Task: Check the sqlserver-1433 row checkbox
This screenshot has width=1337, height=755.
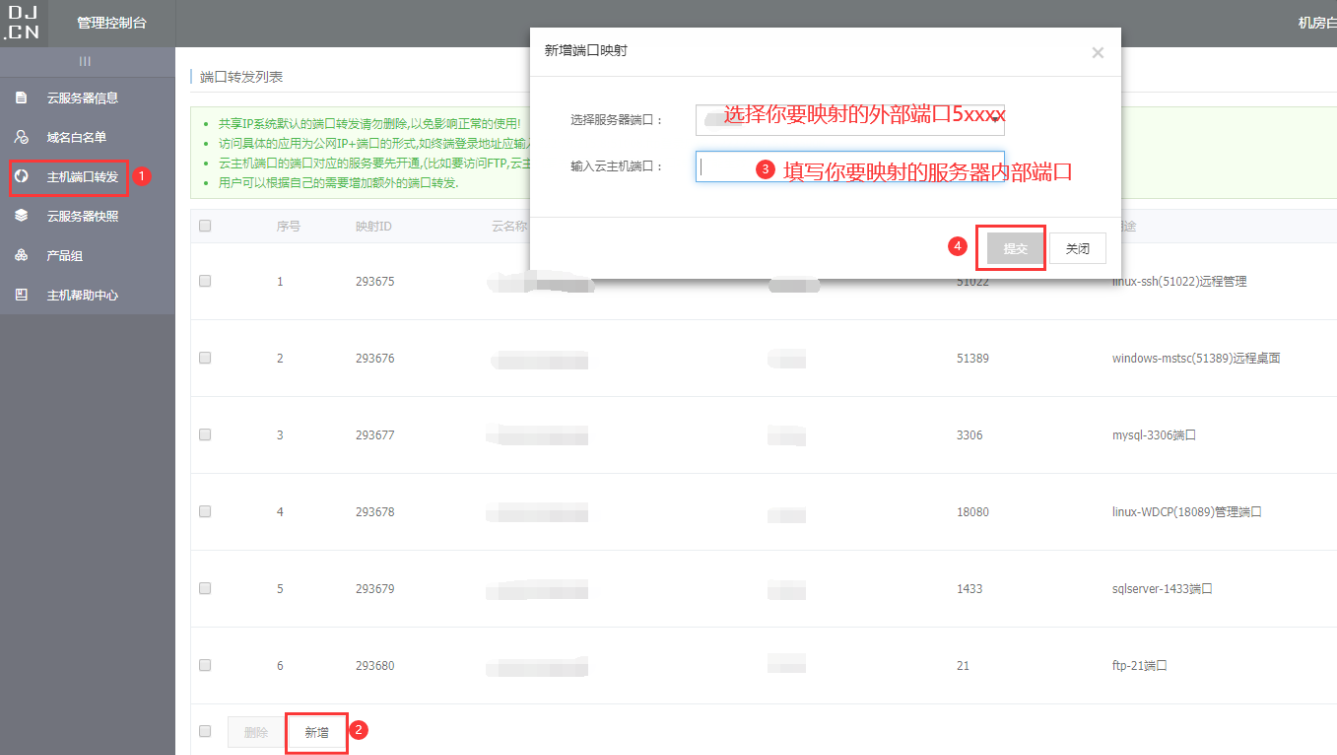Action: click(205, 588)
